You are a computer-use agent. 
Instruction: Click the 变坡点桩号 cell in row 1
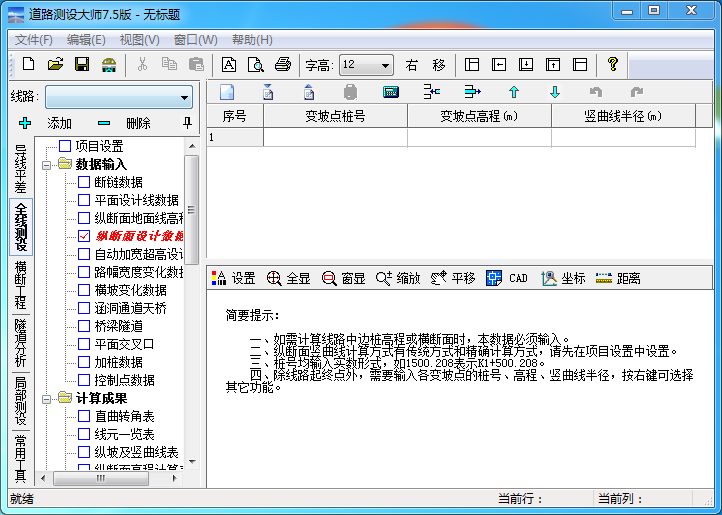pos(335,137)
